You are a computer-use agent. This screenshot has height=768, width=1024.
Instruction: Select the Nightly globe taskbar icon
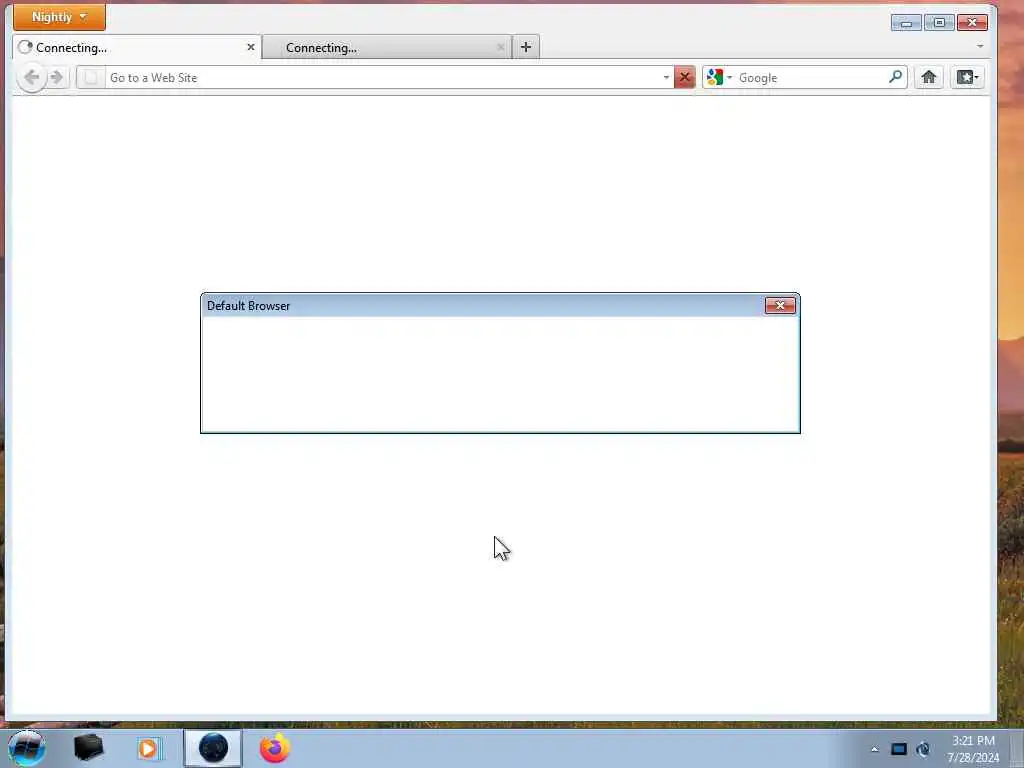213,748
